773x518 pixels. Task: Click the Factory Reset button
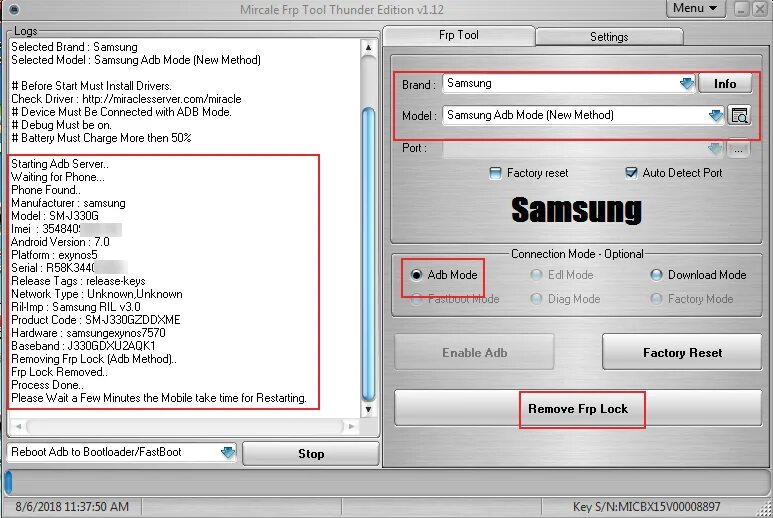pyautogui.click(x=682, y=352)
